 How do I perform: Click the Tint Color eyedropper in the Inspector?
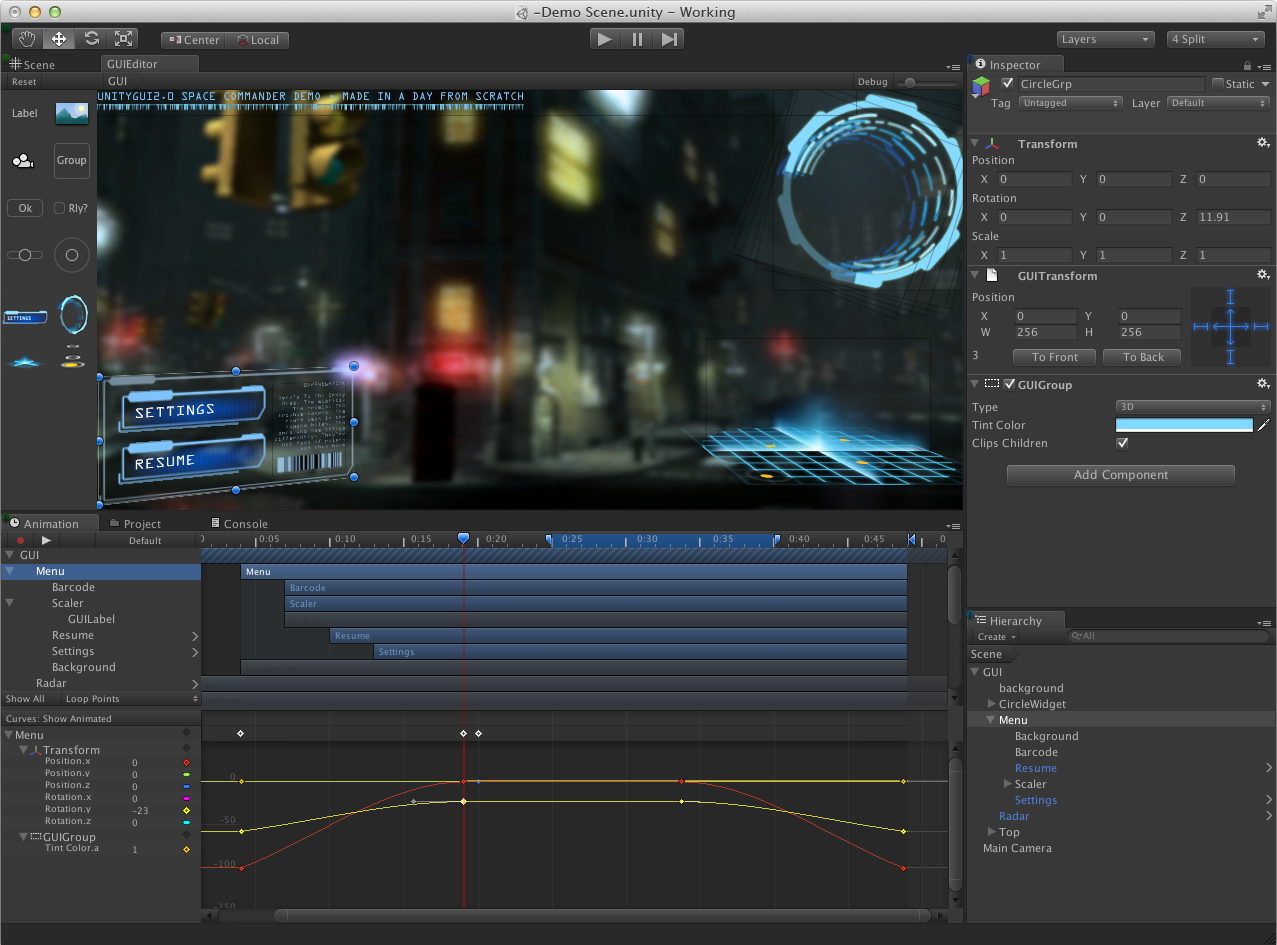click(x=1265, y=425)
